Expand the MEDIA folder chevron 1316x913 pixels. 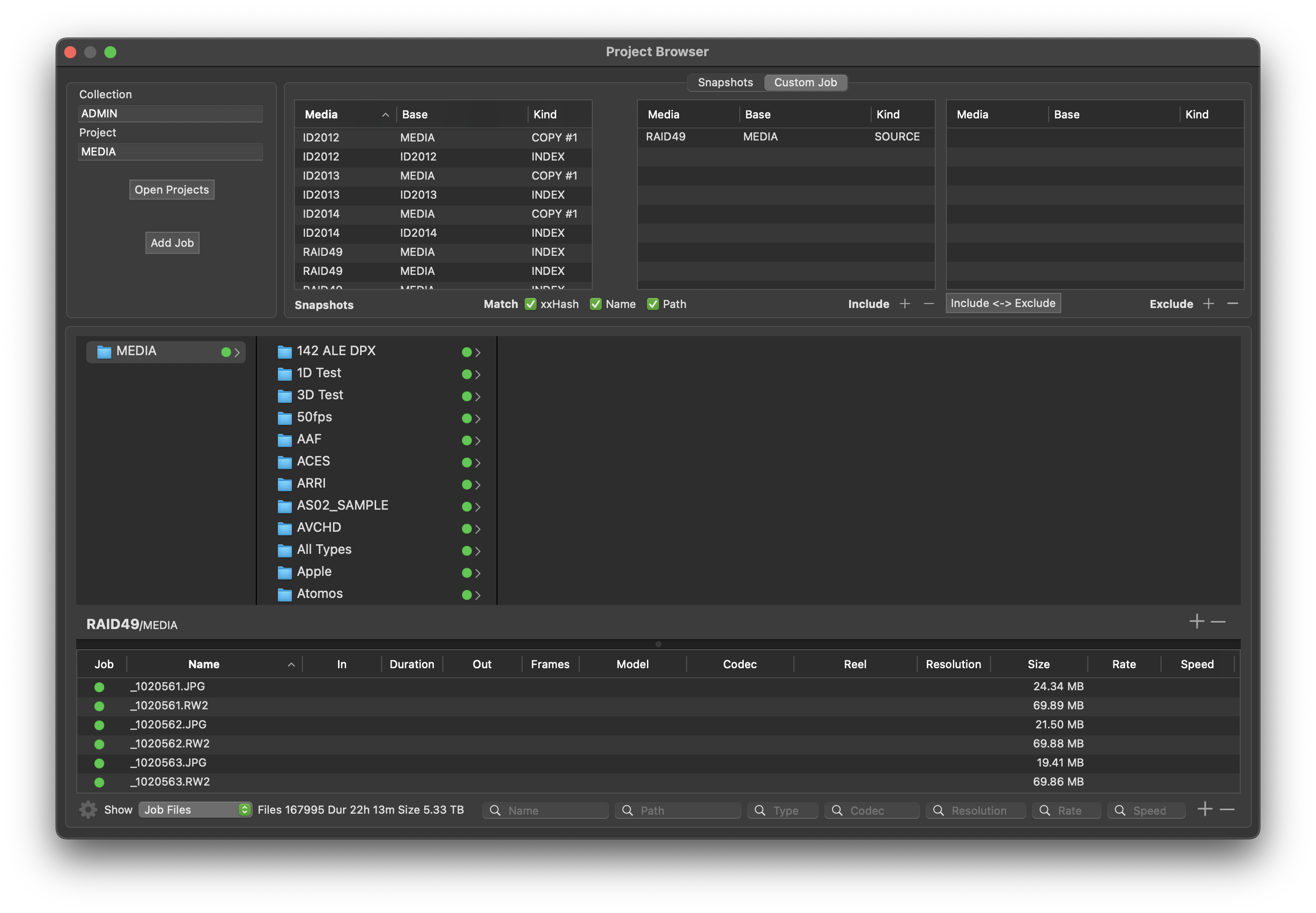pos(237,352)
